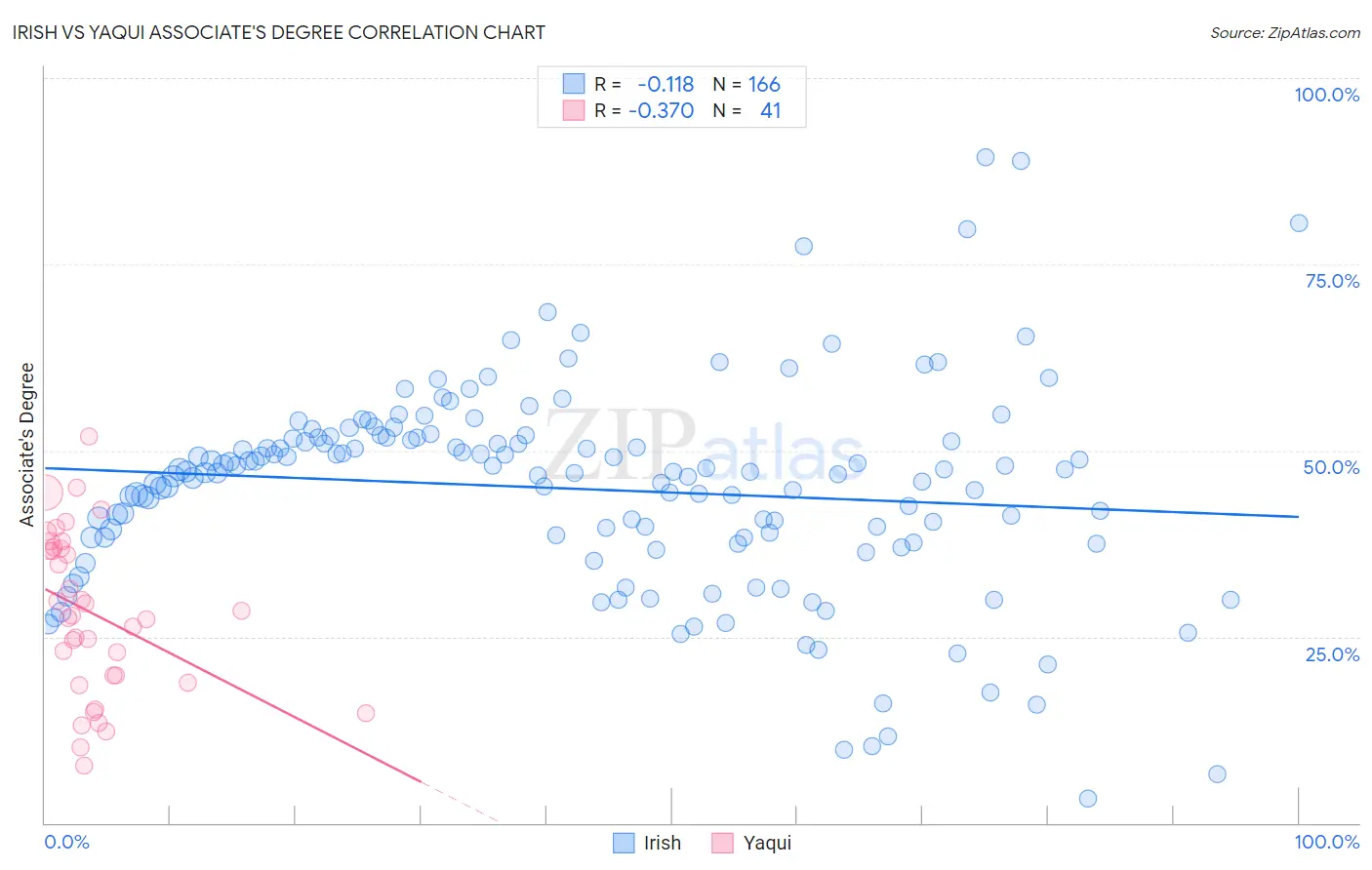Click the 0.0% x-axis label
The height and width of the screenshot is (870, 1372).
(66, 842)
